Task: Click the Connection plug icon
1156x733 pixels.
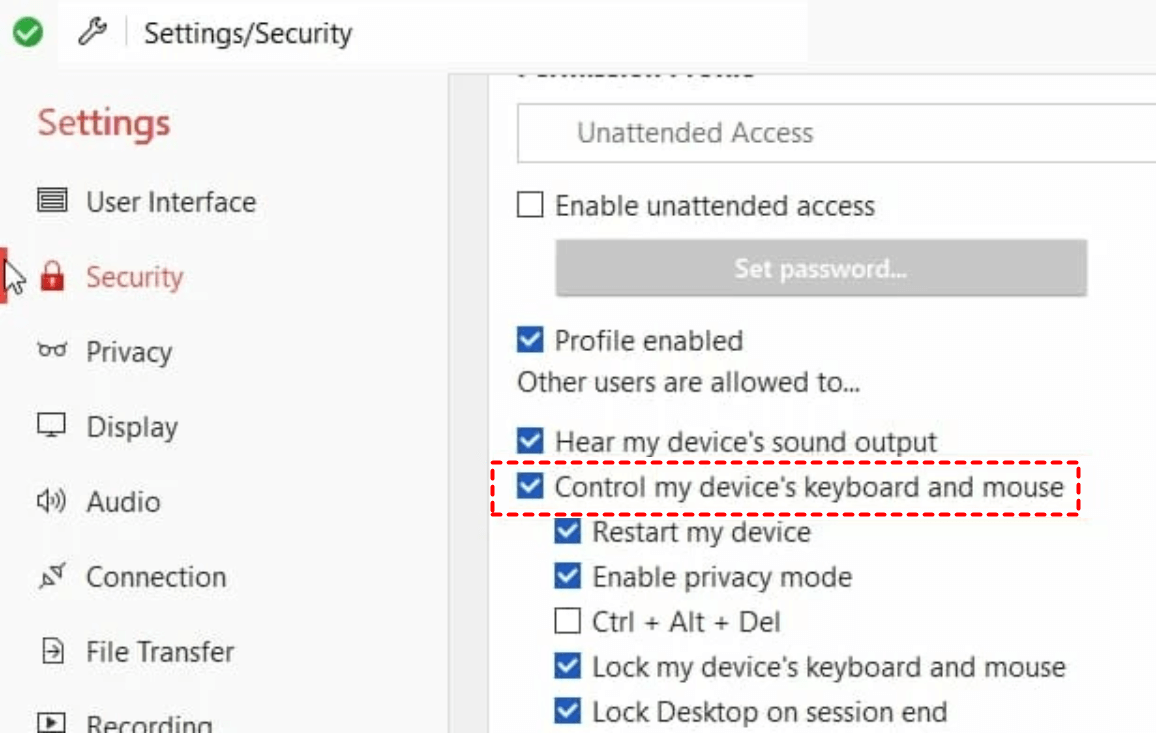Action: coord(52,576)
